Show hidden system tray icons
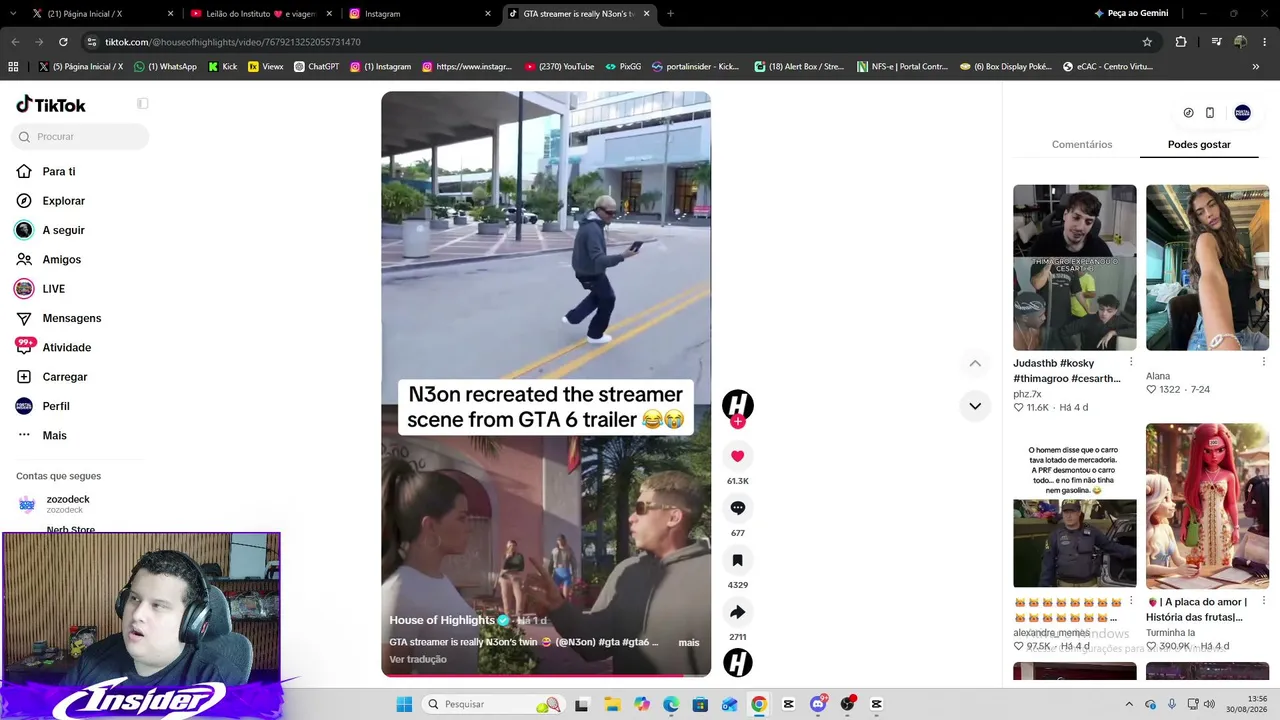Image resolution: width=1280 pixels, height=720 pixels. [1129, 704]
